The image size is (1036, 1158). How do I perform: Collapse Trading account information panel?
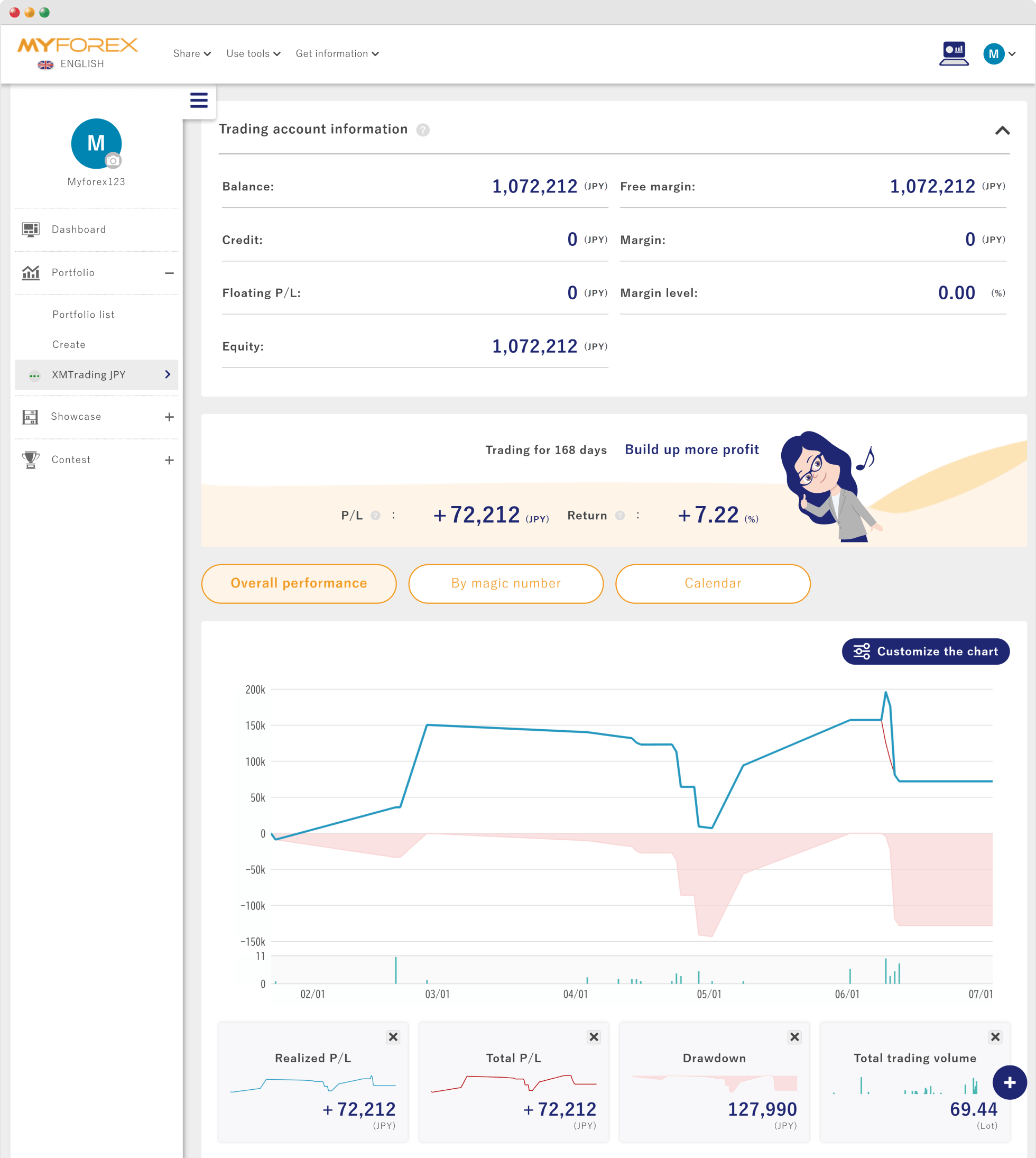tap(1002, 131)
